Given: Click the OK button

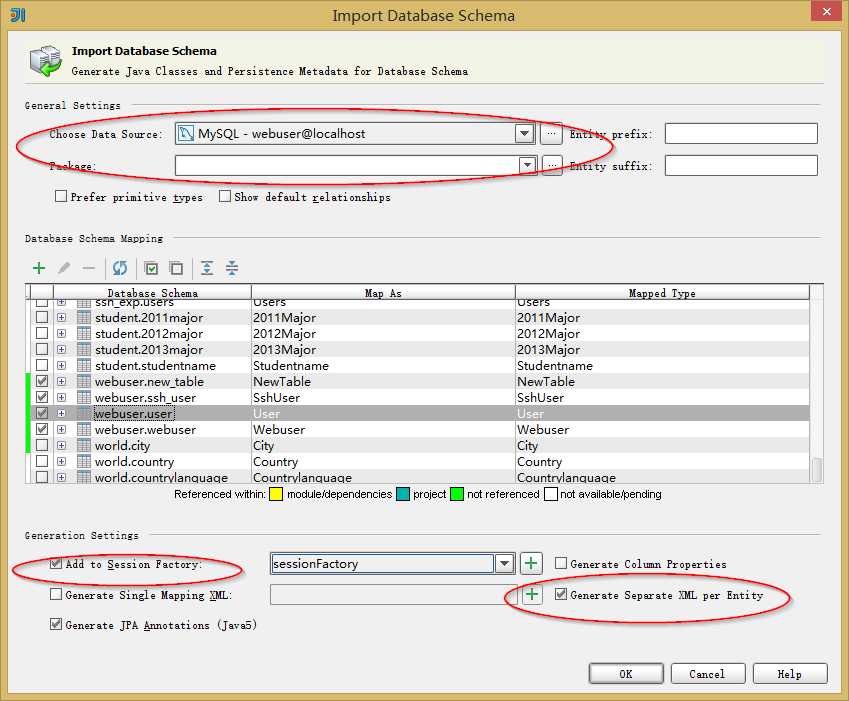Looking at the screenshot, I should point(626,674).
